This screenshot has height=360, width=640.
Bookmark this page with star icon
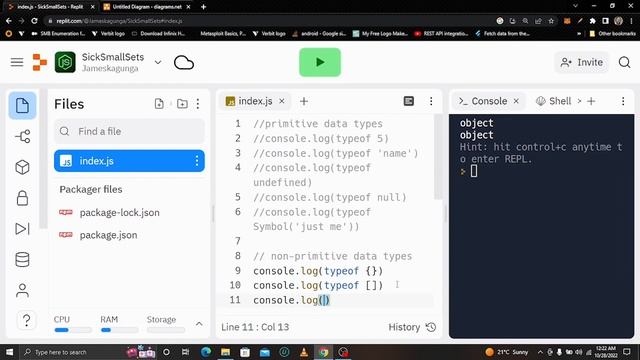[551, 20]
